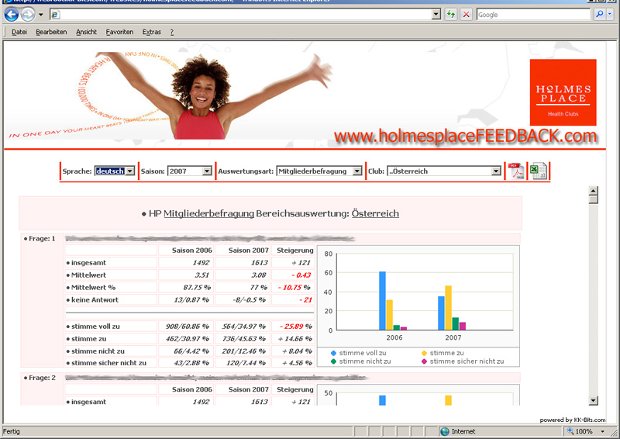Open the Club dropdown showing Österreich
Viewport: 620px width, 439px height.
pos(444,171)
